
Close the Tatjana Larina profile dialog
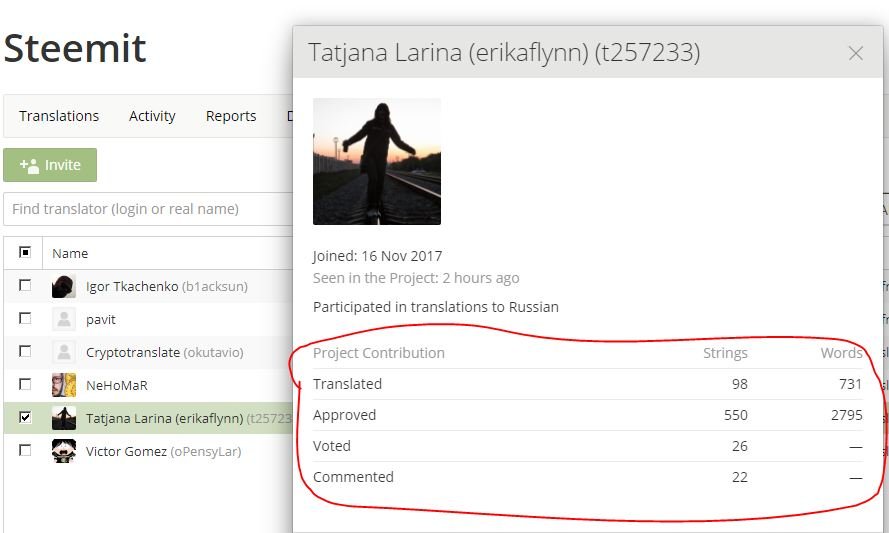coord(856,53)
